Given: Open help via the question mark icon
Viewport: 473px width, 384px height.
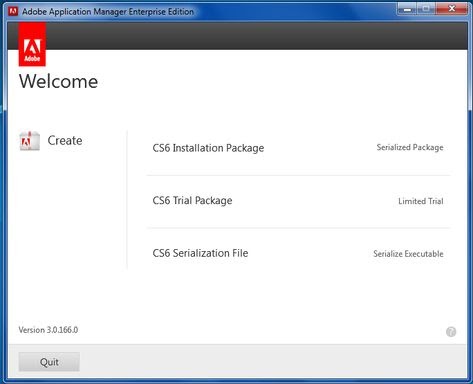Looking at the screenshot, I should click(451, 332).
